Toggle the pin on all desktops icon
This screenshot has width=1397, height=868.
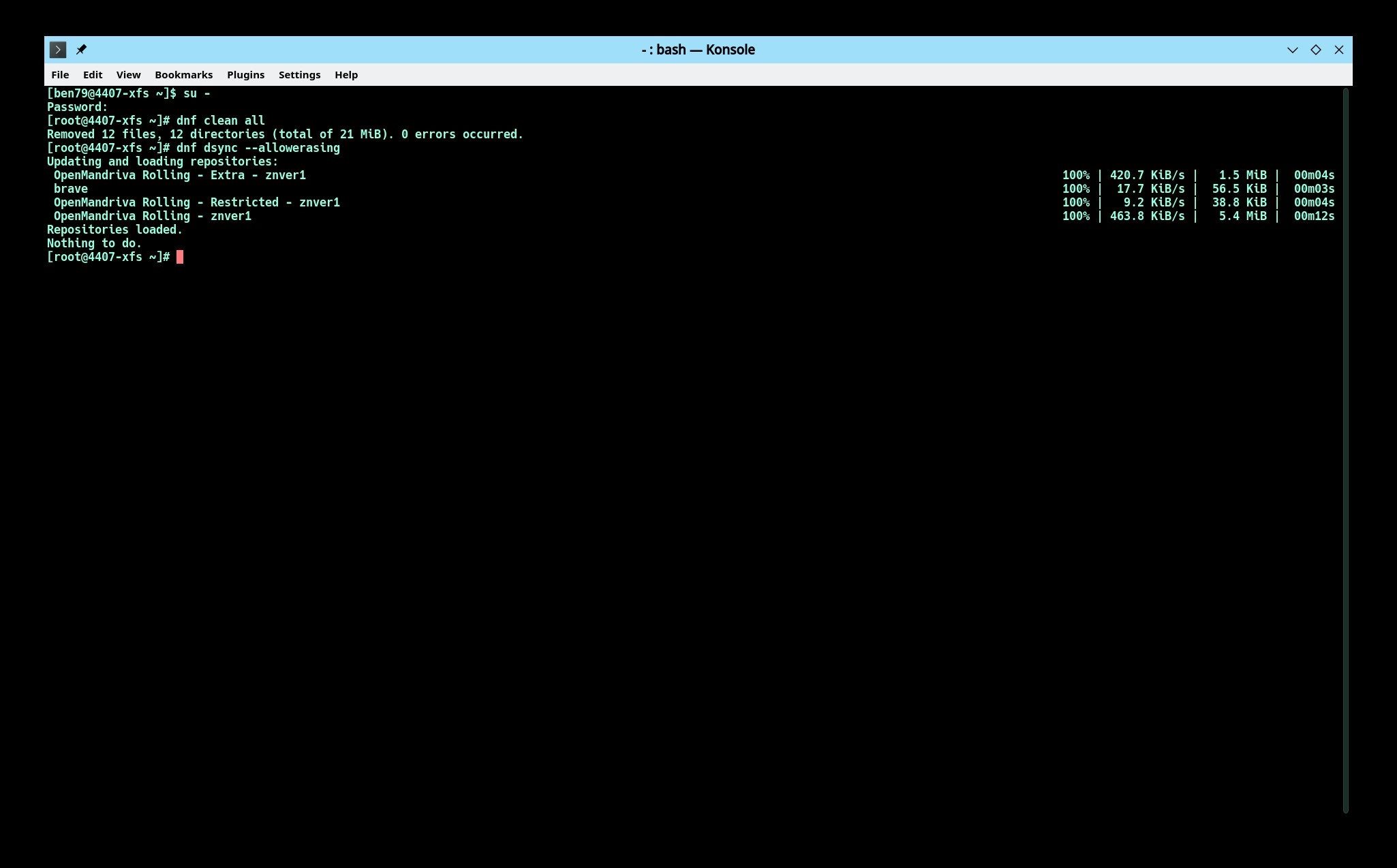81,50
